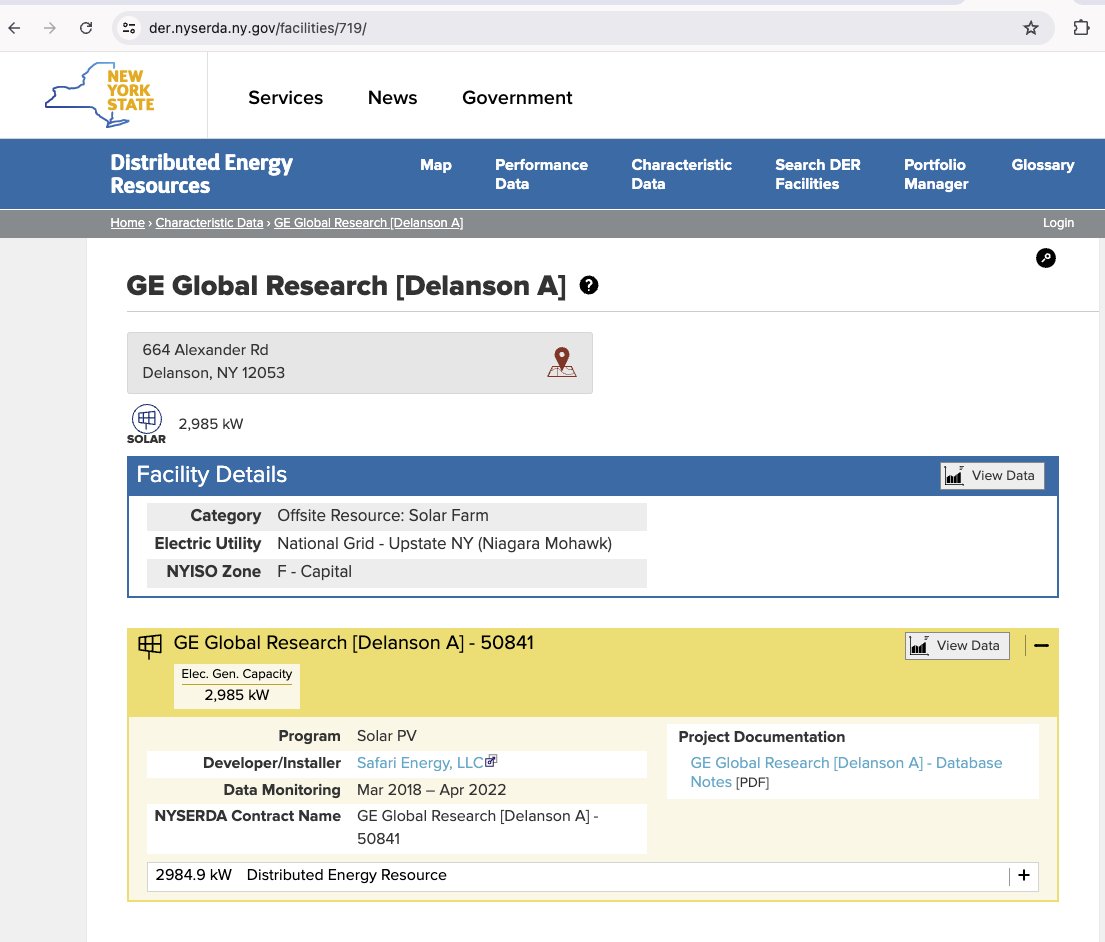Open Safari Energy external link icon

(491, 761)
